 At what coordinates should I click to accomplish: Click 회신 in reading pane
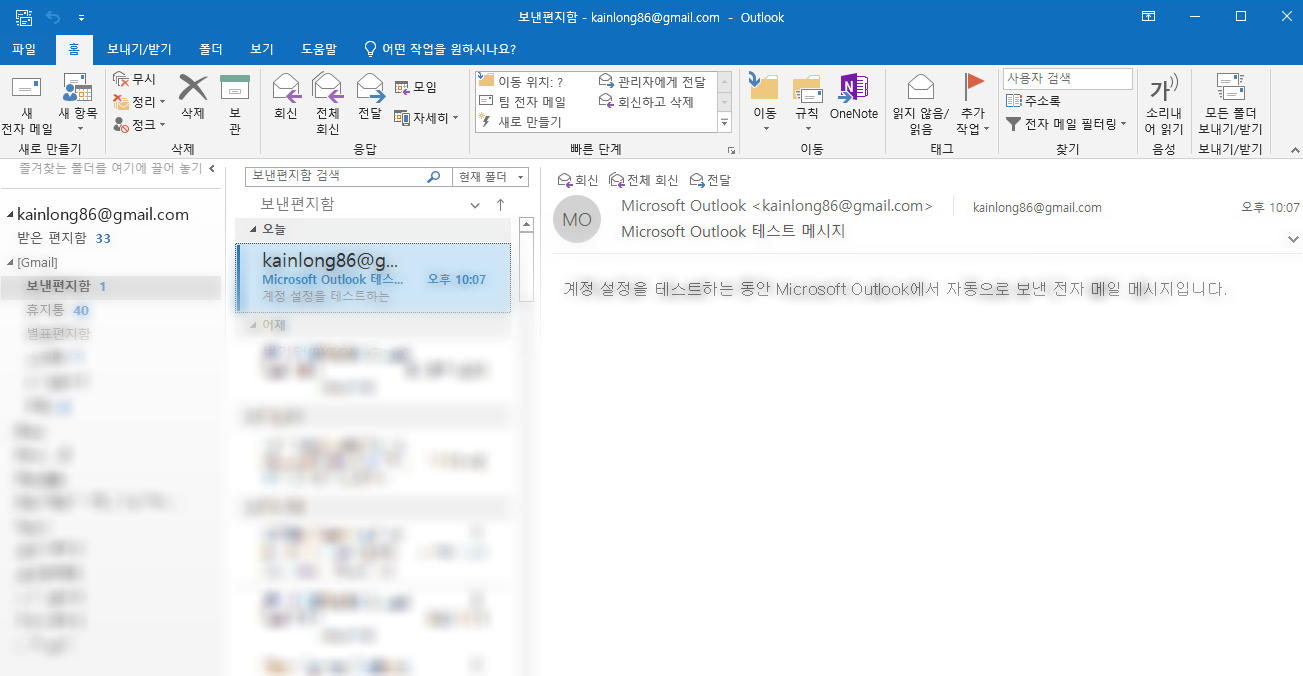click(x=578, y=180)
